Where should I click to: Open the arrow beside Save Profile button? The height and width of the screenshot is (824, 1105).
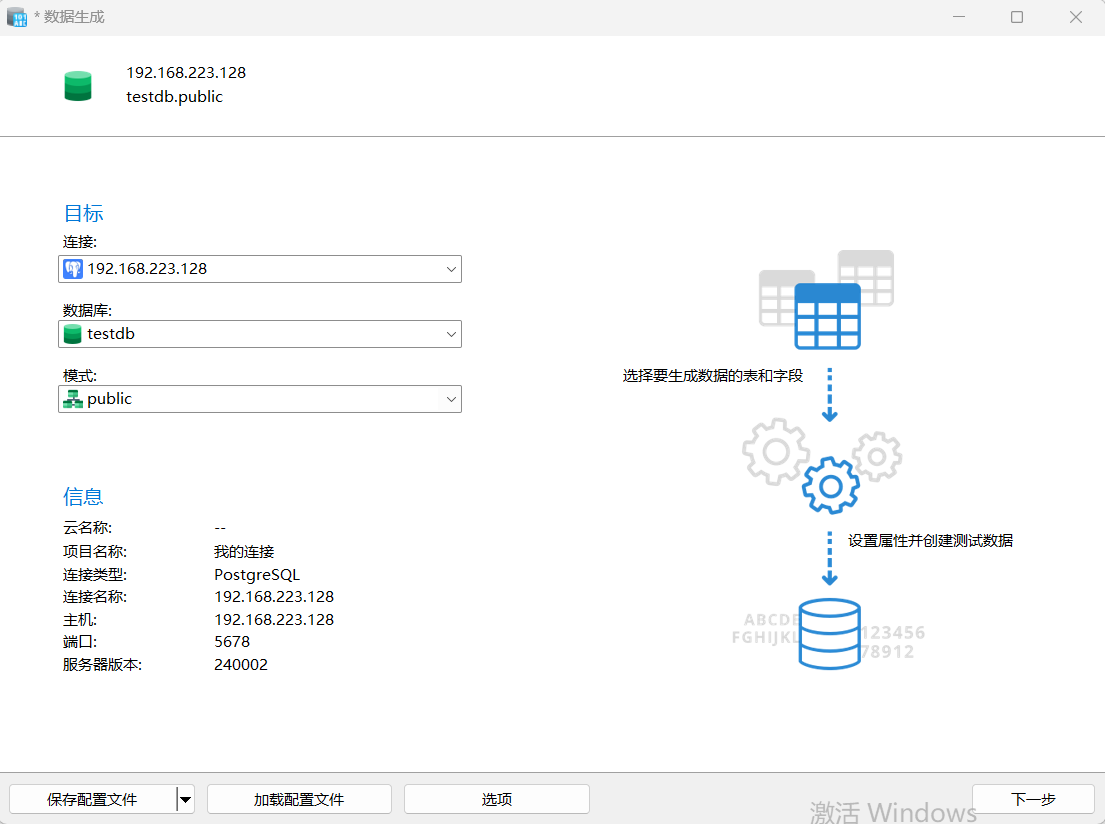pos(185,799)
